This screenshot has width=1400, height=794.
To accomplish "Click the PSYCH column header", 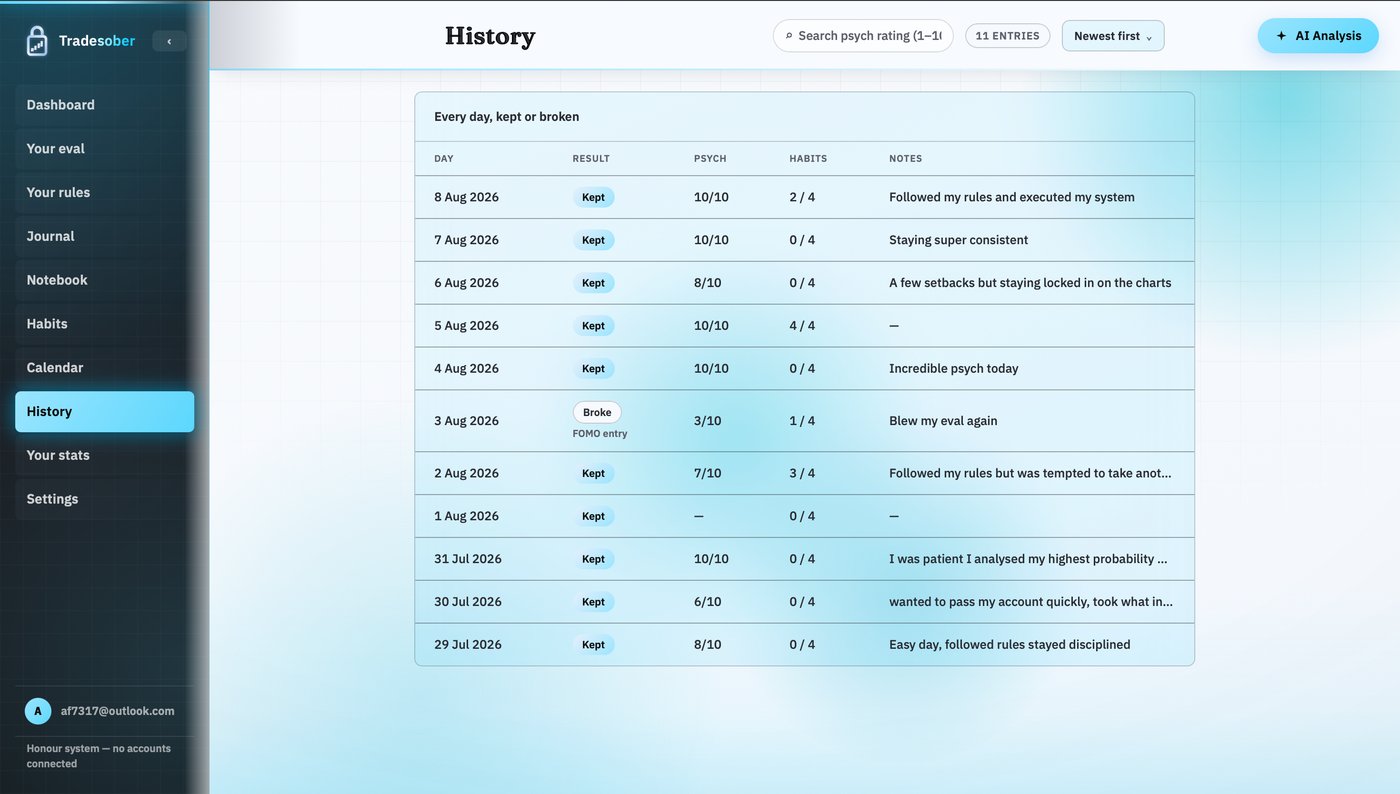I will pyautogui.click(x=710, y=159).
